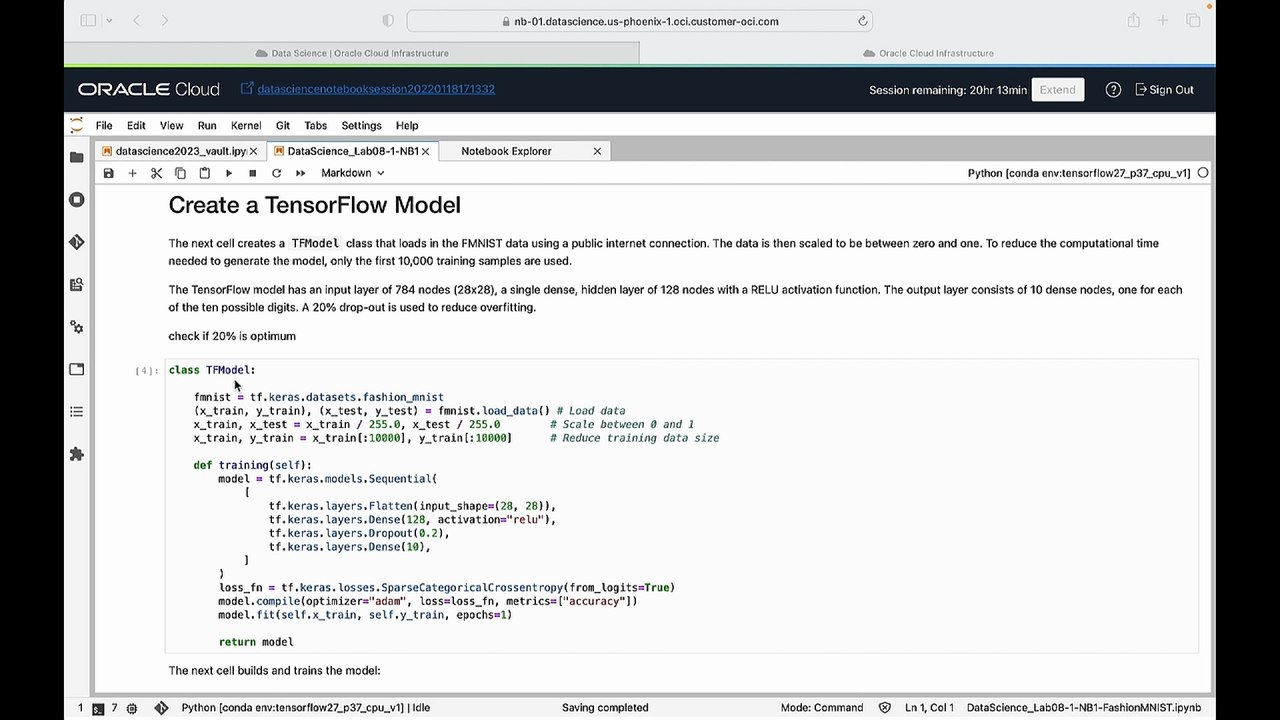This screenshot has height=720, width=1280.
Task: Click the Oracle Cloud logo
Action: 149,90
